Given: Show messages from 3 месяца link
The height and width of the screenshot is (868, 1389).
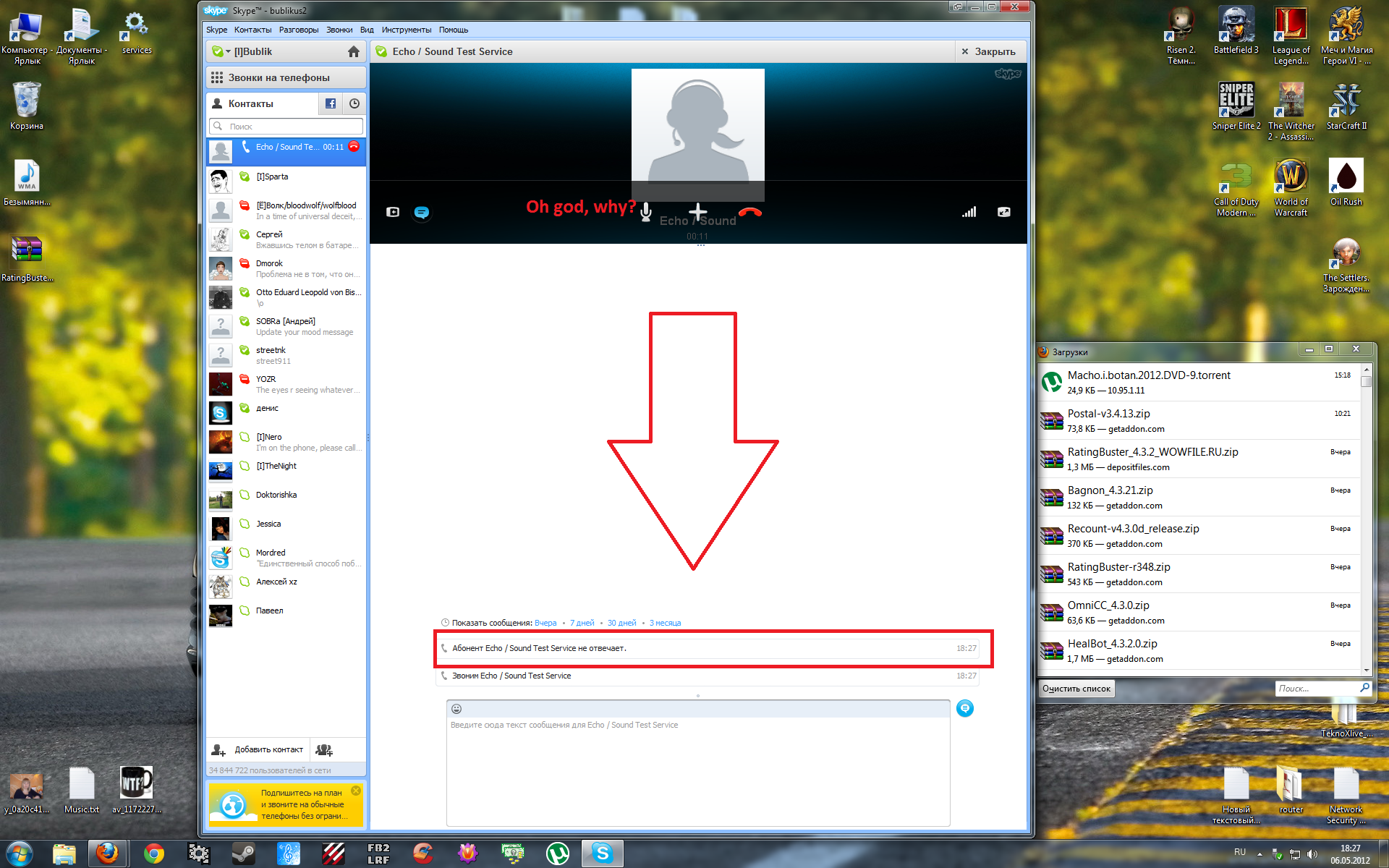Looking at the screenshot, I should tap(665, 623).
